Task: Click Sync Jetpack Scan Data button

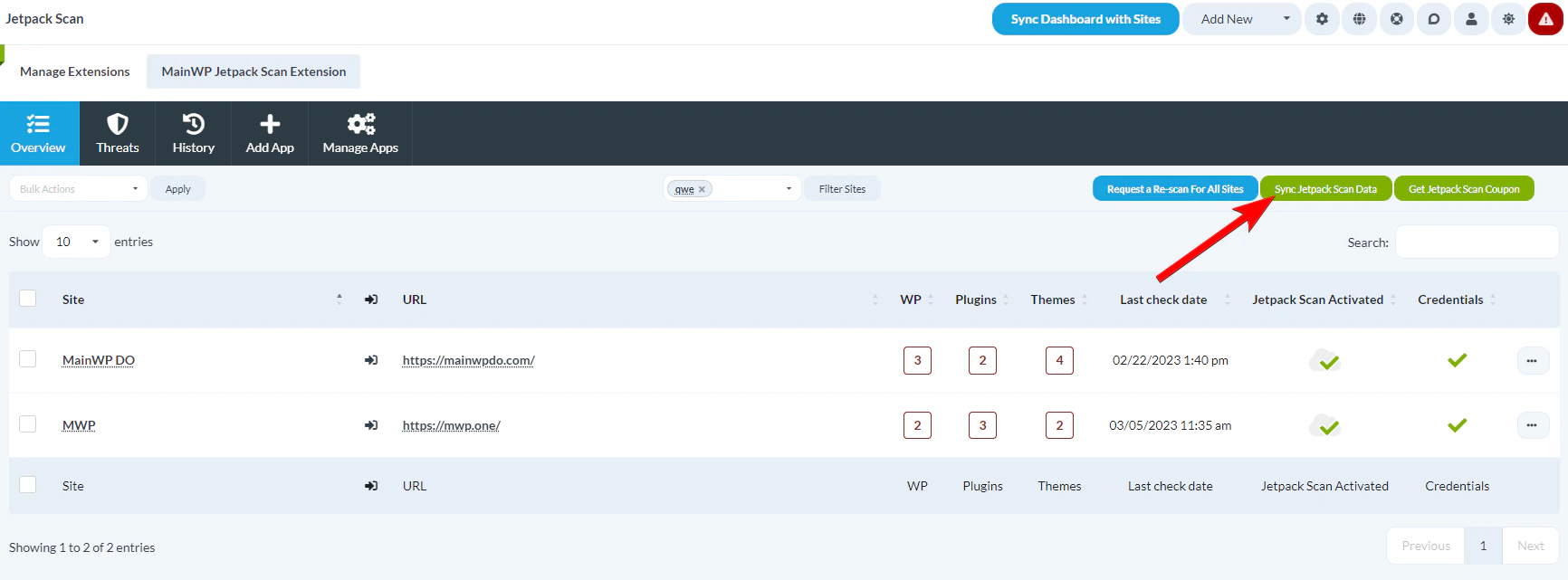Action: click(x=1325, y=189)
